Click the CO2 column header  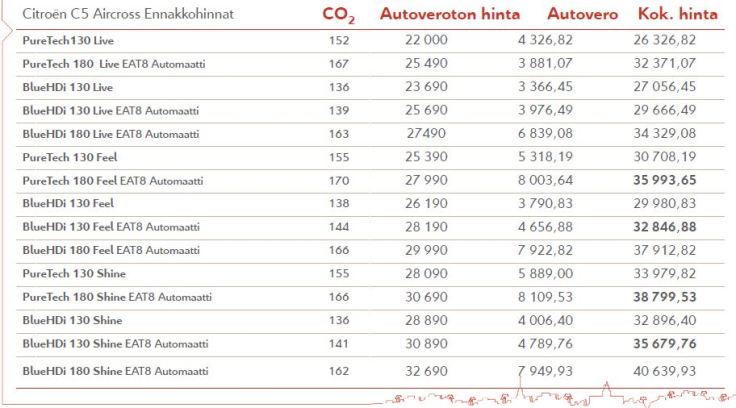[x=338, y=17]
